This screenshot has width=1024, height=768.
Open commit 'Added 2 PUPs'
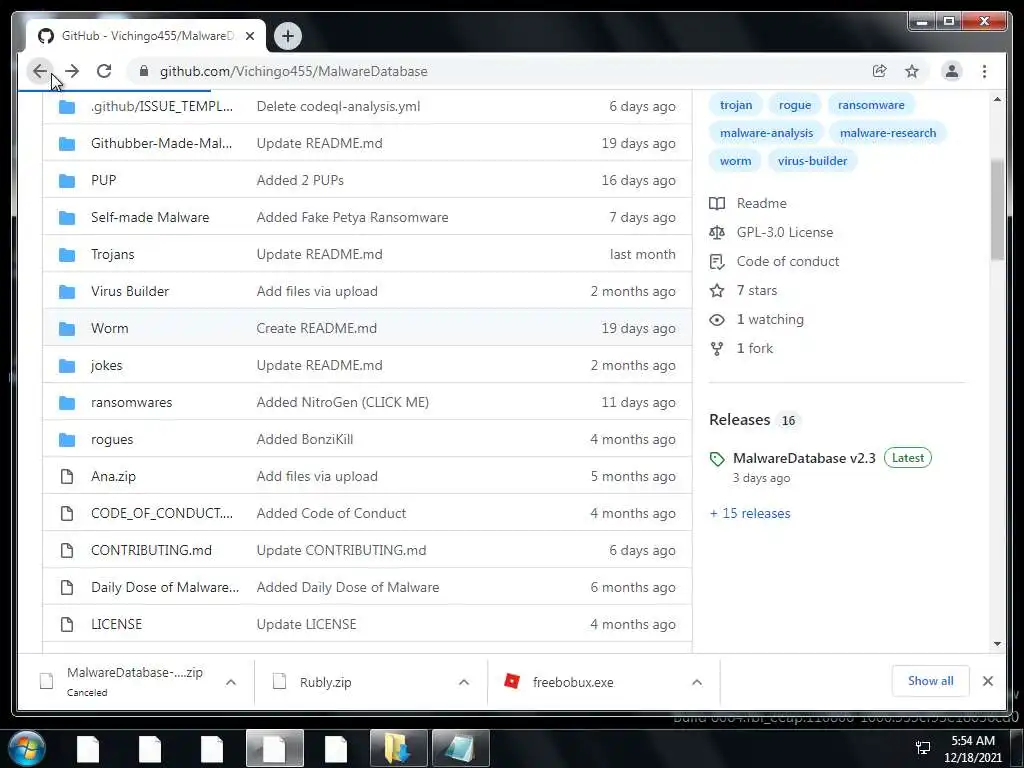tap(300, 180)
